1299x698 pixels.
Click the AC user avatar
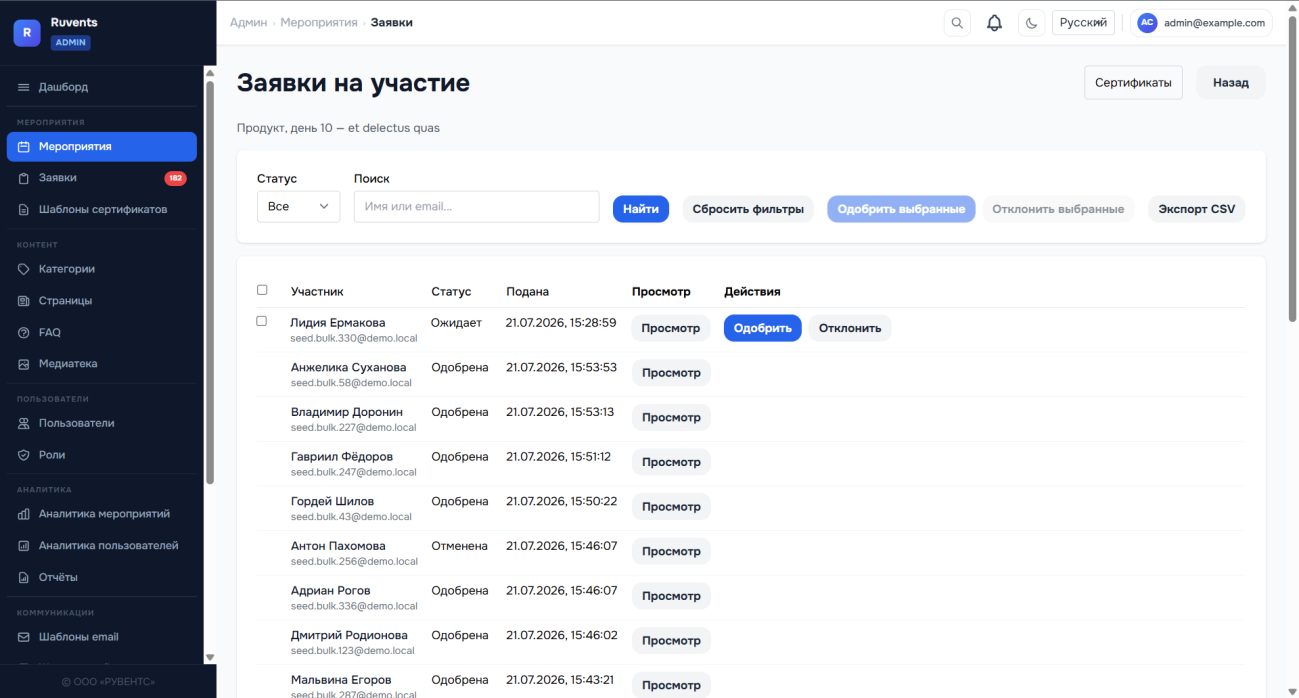[x=1147, y=23]
